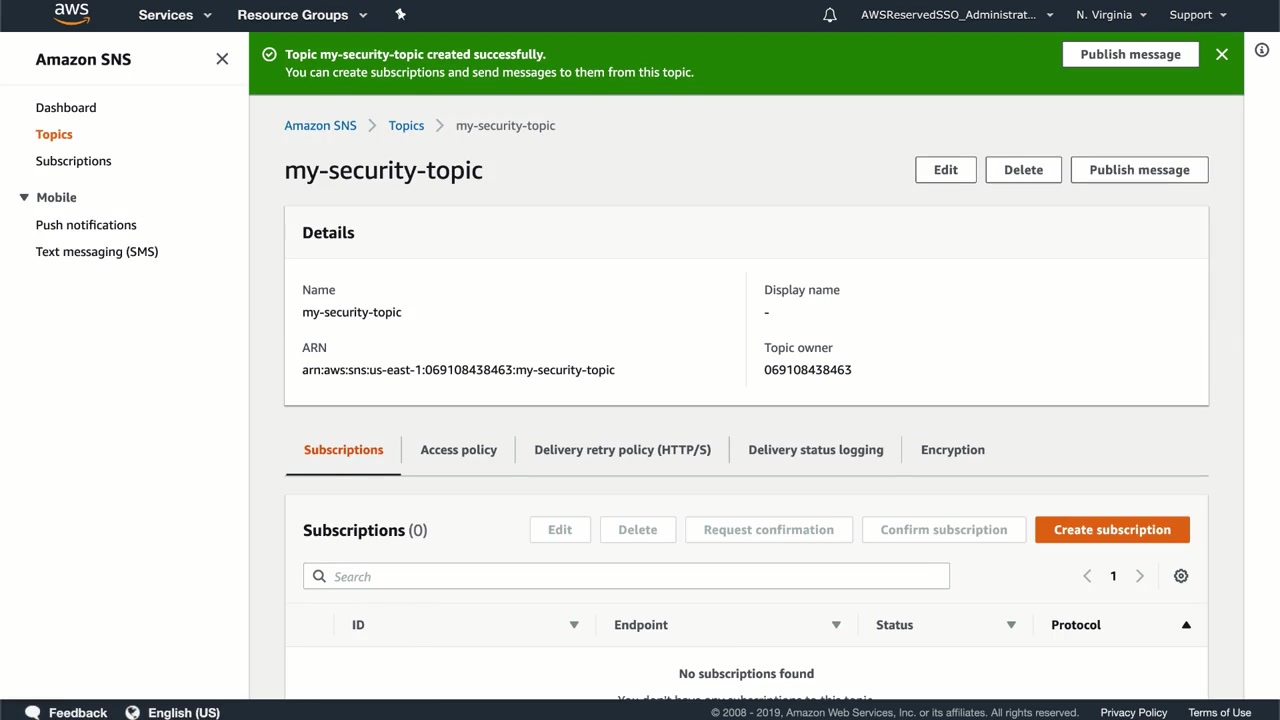The image size is (1280, 720).
Task: Dismiss the green success banner
Action: [x=1221, y=54]
